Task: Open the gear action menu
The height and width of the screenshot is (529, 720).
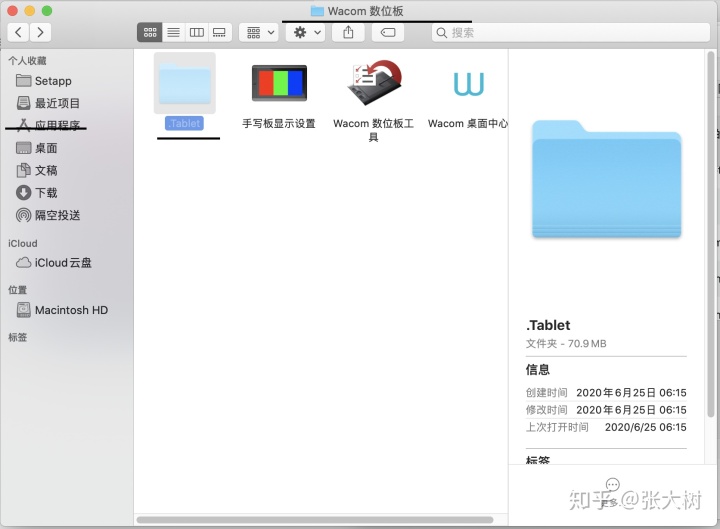Action: click(305, 32)
